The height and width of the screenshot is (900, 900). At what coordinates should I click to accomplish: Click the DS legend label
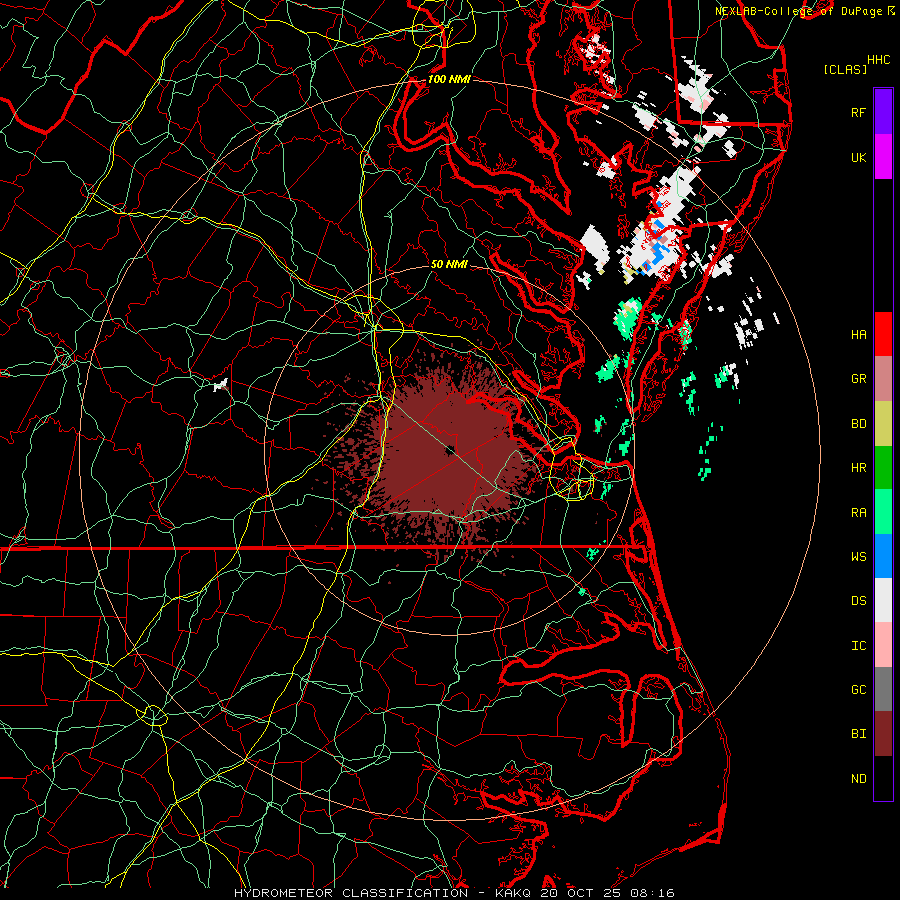point(858,601)
